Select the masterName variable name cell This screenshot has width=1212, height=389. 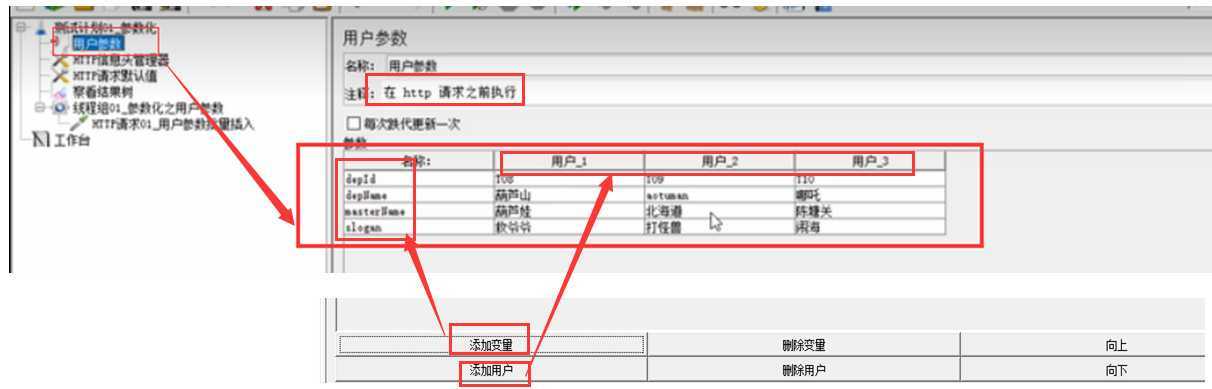[417, 211]
